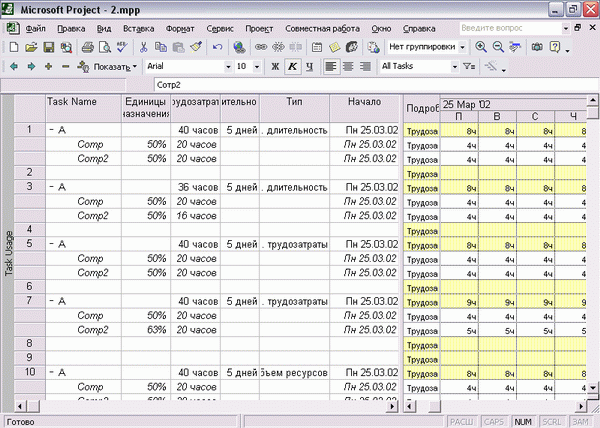Image resolution: width=600 pixels, height=428 pixels.
Task: Select row header number 7
Action: tap(29, 301)
